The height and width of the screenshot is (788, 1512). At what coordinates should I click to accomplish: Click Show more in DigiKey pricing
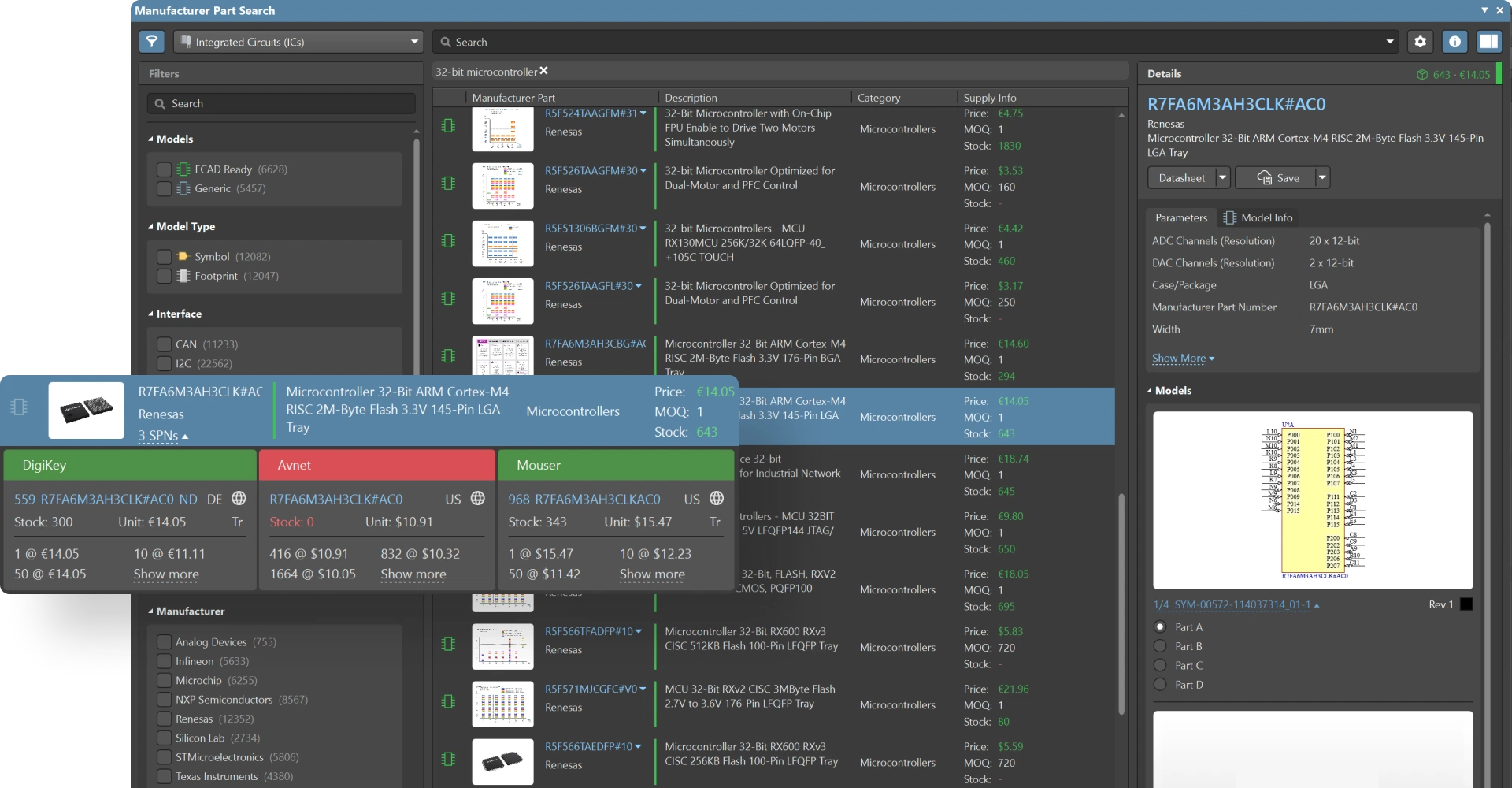[x=166, y=574]
